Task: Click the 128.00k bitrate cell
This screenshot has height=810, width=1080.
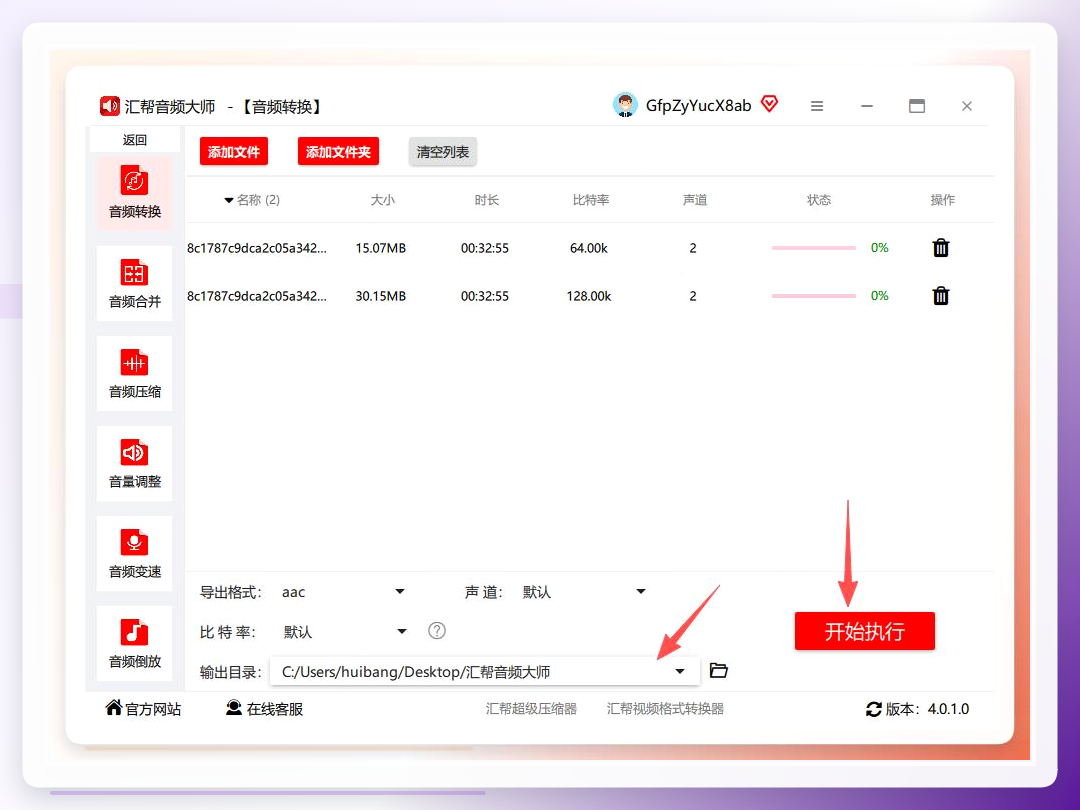Action: [589, 296]
